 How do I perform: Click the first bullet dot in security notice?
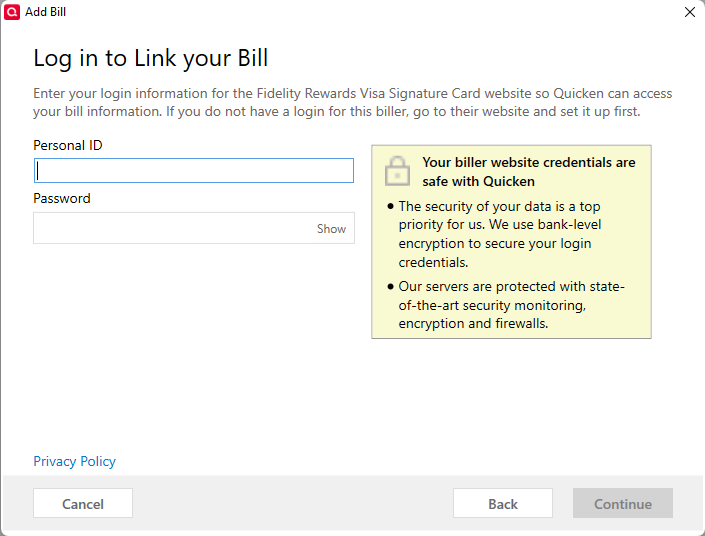click(390, 206)
